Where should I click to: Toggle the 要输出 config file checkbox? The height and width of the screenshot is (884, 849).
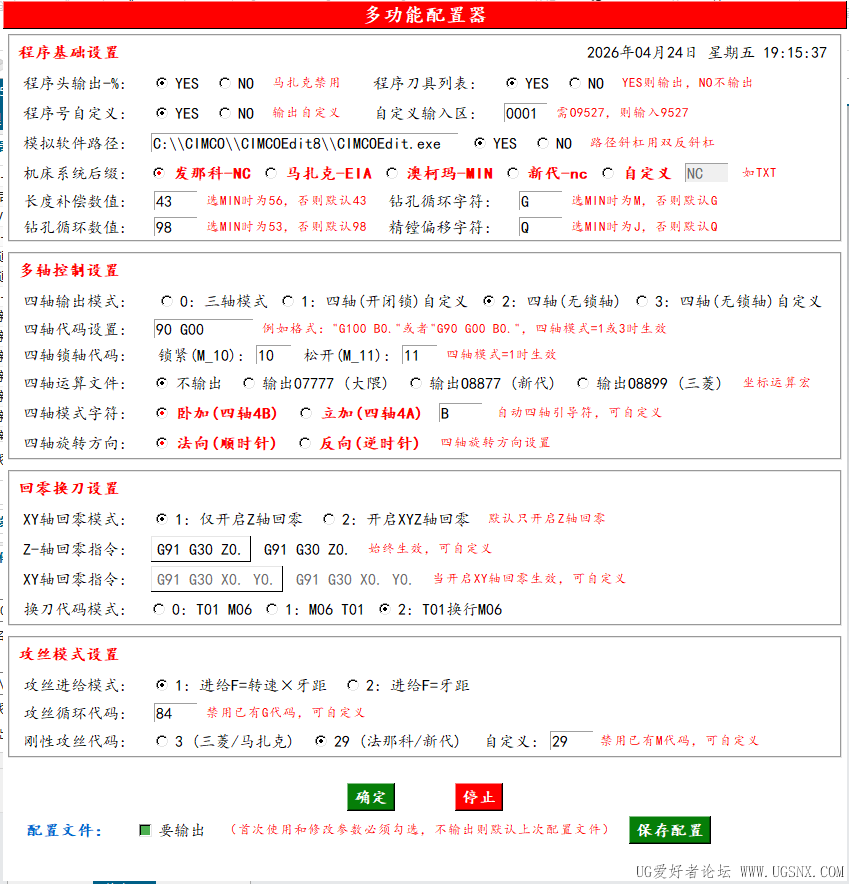[145, 830]
